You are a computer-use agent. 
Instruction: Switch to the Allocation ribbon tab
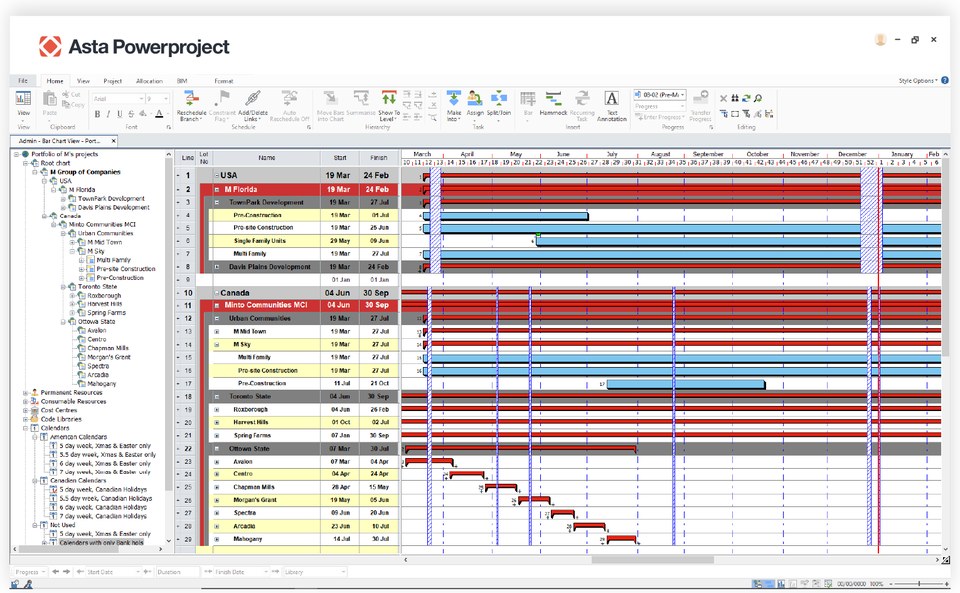(x=149, y=81)
